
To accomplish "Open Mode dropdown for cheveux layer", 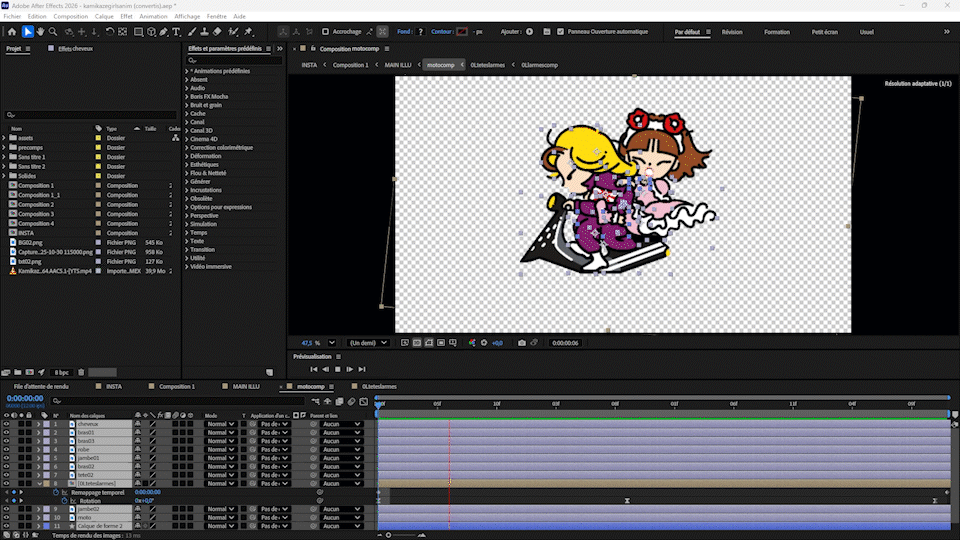I will click(x=220, y=424).
